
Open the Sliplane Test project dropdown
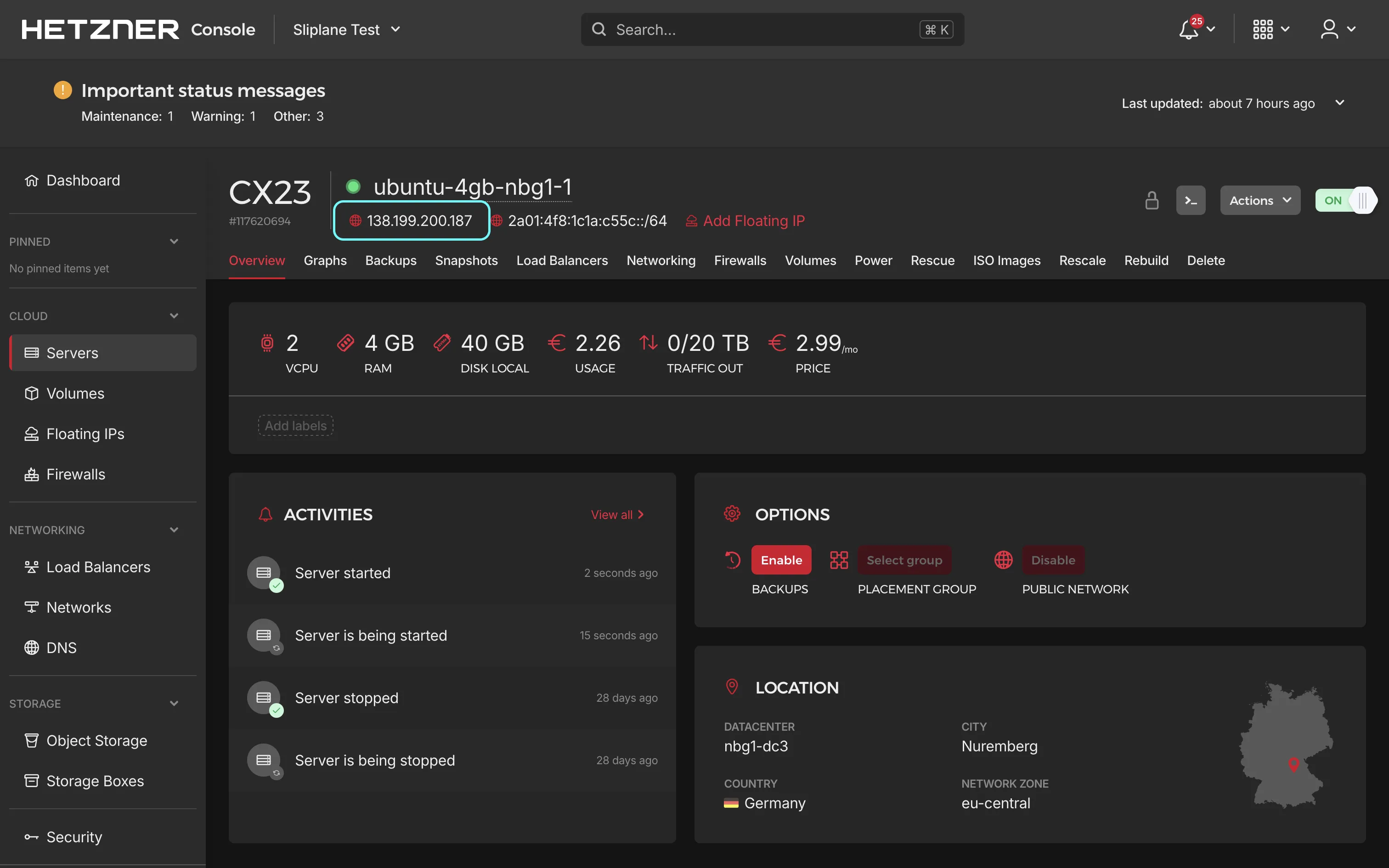point(346,29)
